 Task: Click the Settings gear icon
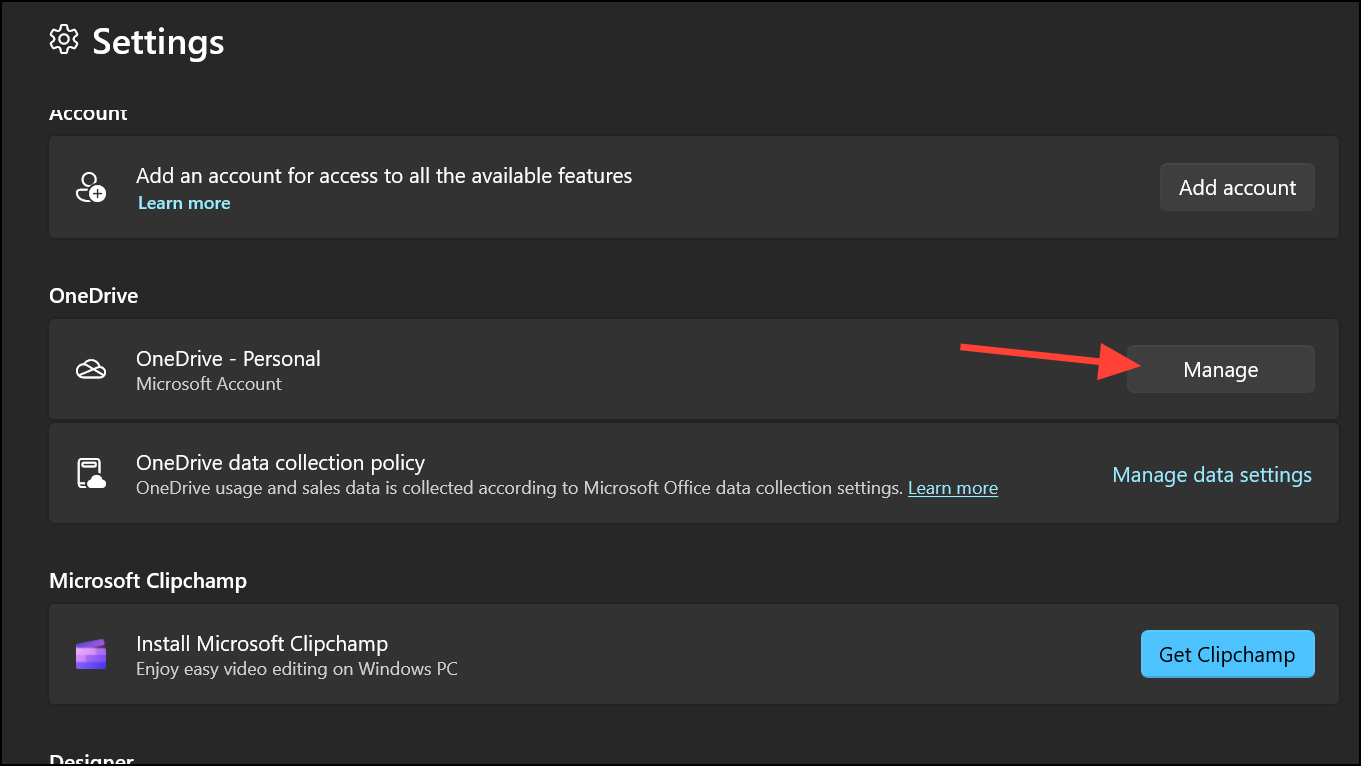pyautogui.click(x=64, y=40)
